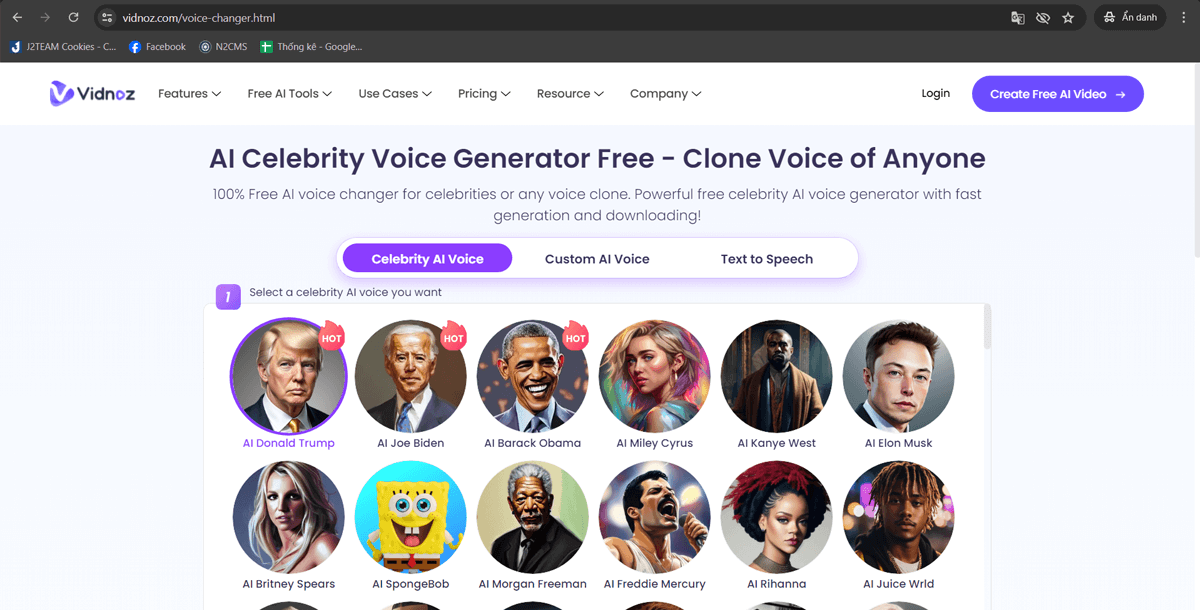
Task: Select the Text to Speech tab
Action: click(767, 259)
